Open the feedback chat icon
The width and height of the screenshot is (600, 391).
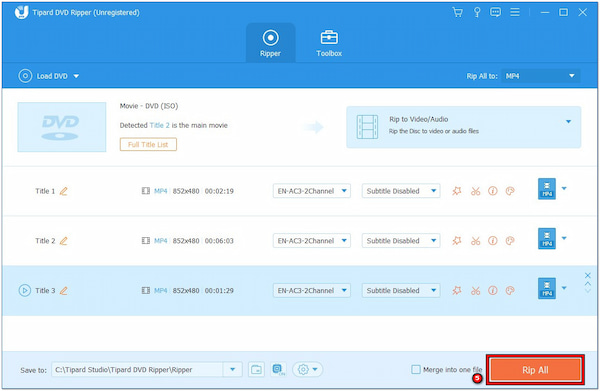(x=495, y=12)
